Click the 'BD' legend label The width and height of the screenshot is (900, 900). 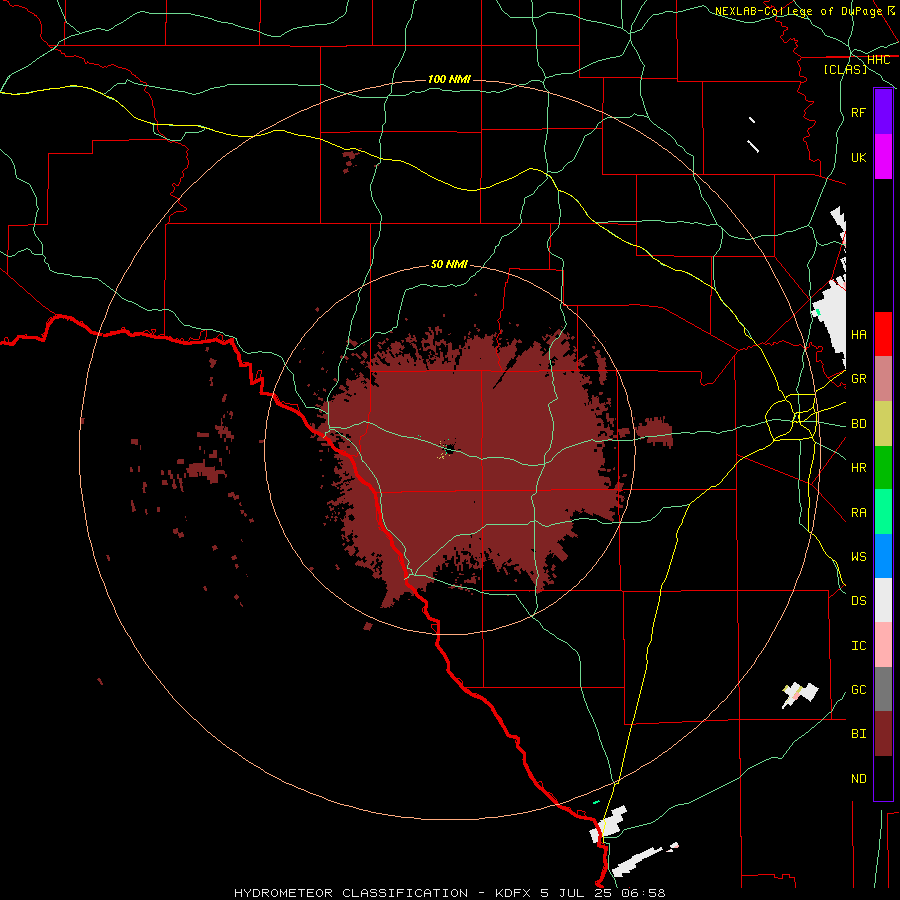tap(859, 424)
